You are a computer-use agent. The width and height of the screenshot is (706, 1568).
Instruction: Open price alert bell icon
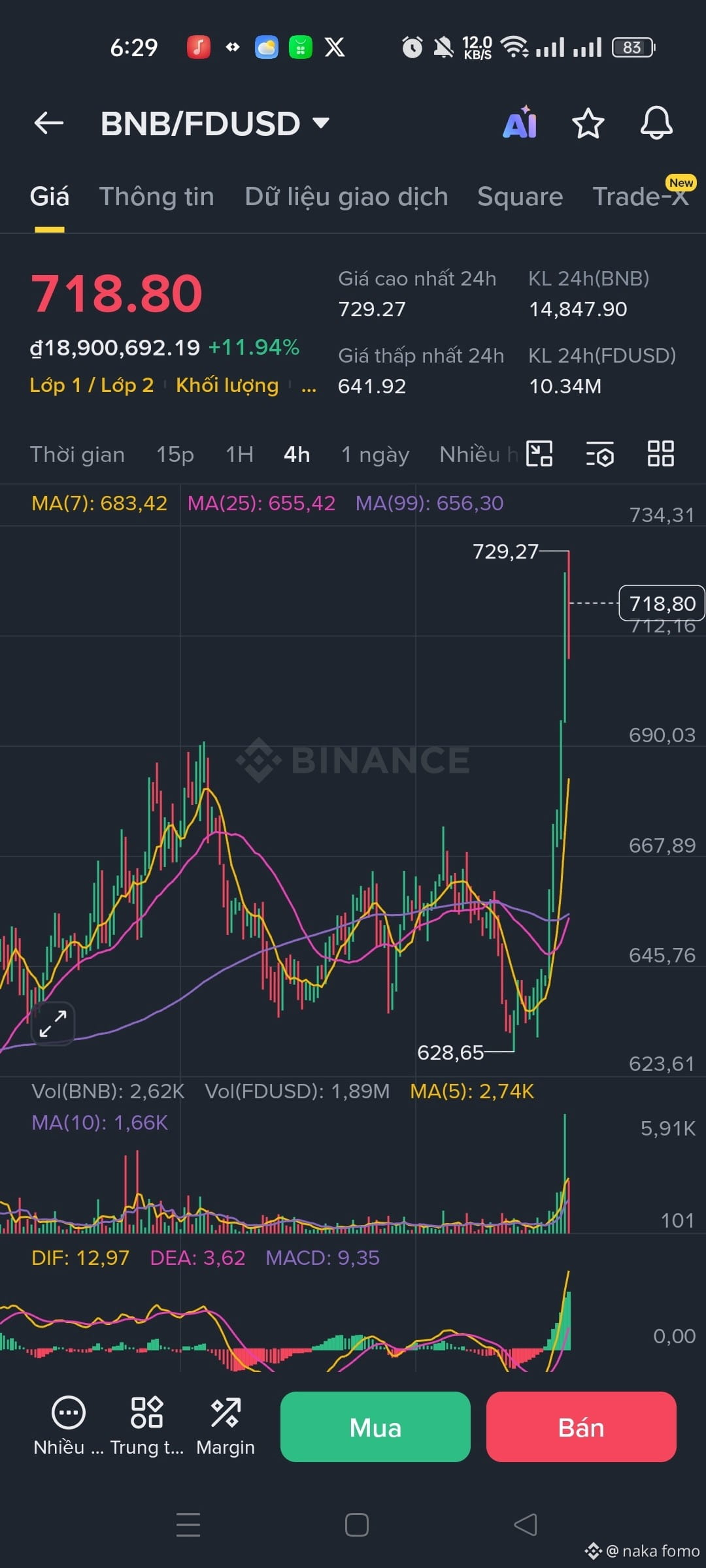656,123
